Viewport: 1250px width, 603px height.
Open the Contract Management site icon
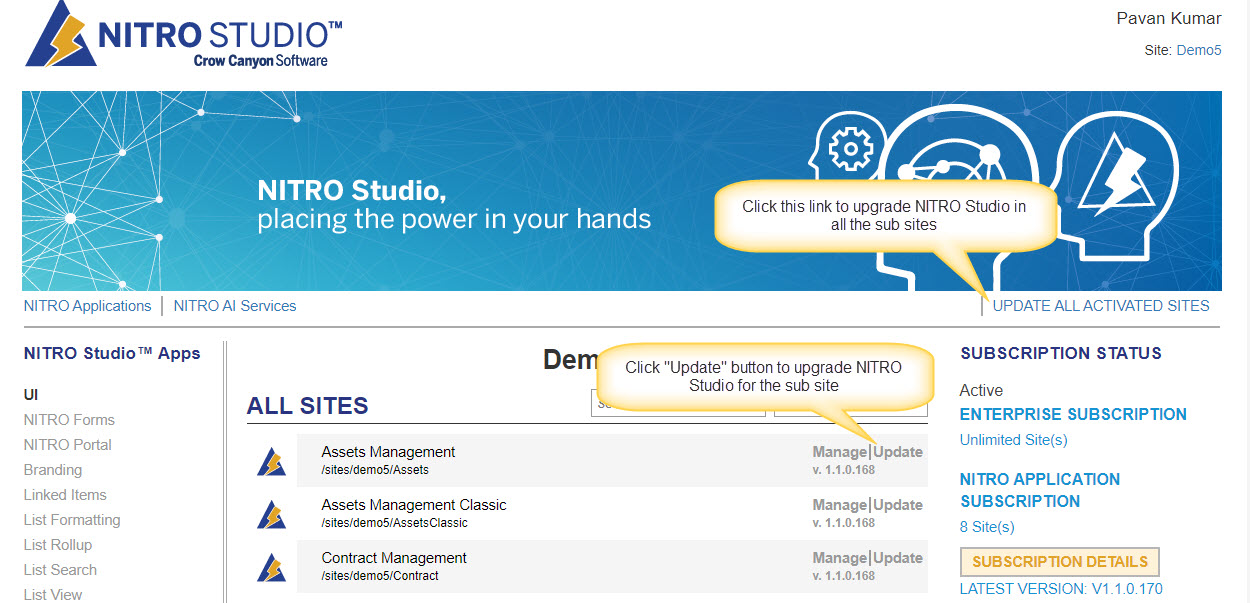(271, 567)
